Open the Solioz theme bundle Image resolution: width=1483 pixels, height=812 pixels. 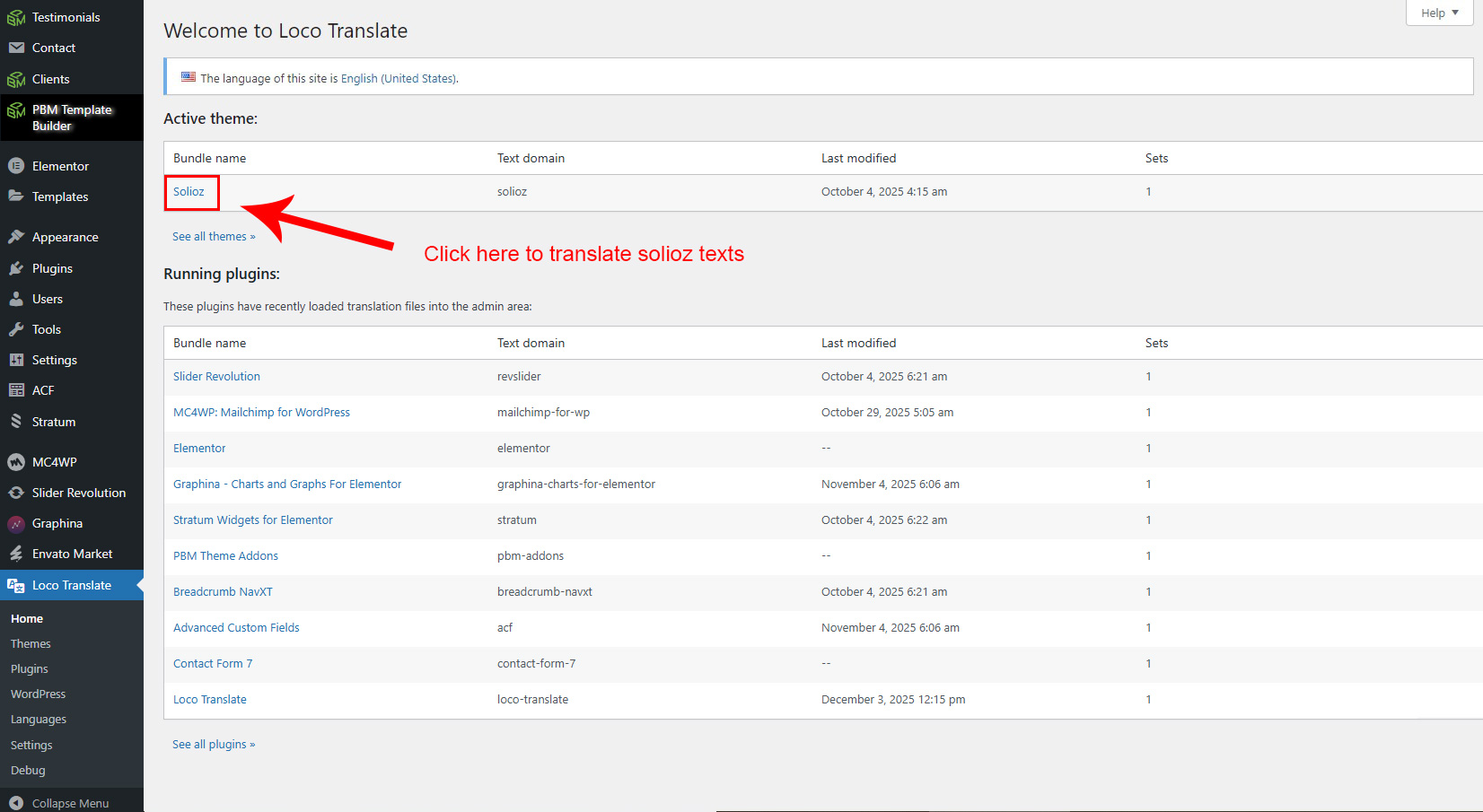point(189,192)
